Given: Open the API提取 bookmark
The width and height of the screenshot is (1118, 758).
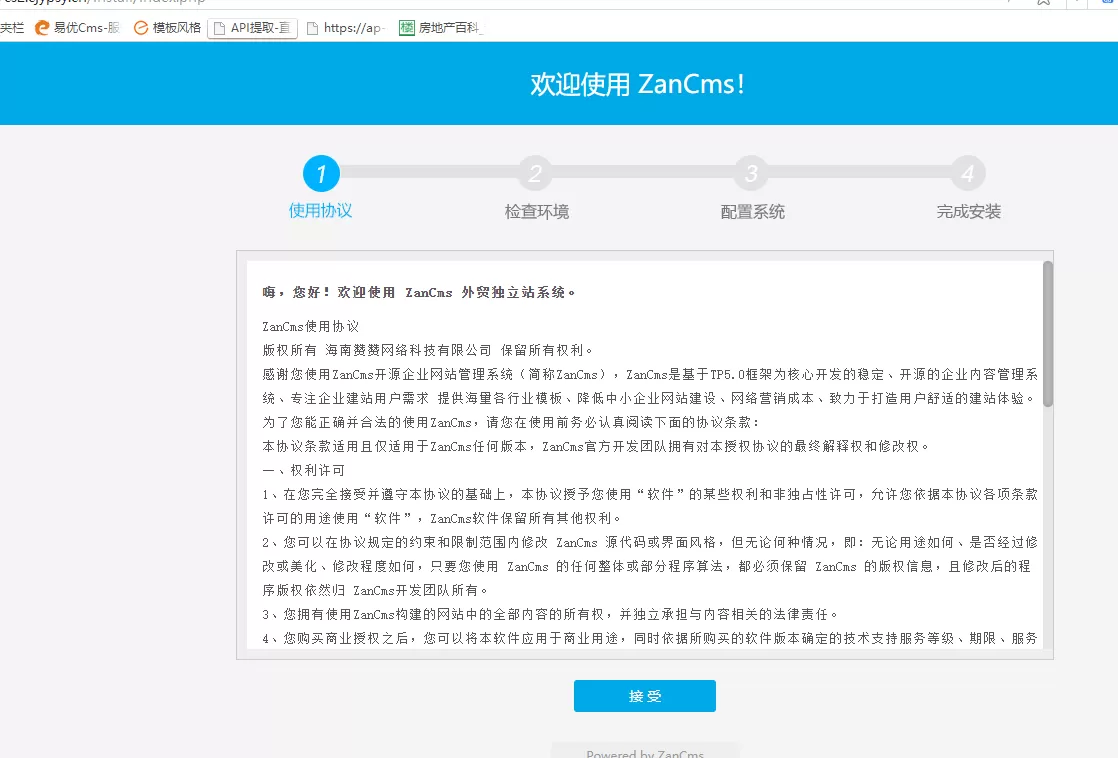Looking at the screenshot, I should point(252,28).
